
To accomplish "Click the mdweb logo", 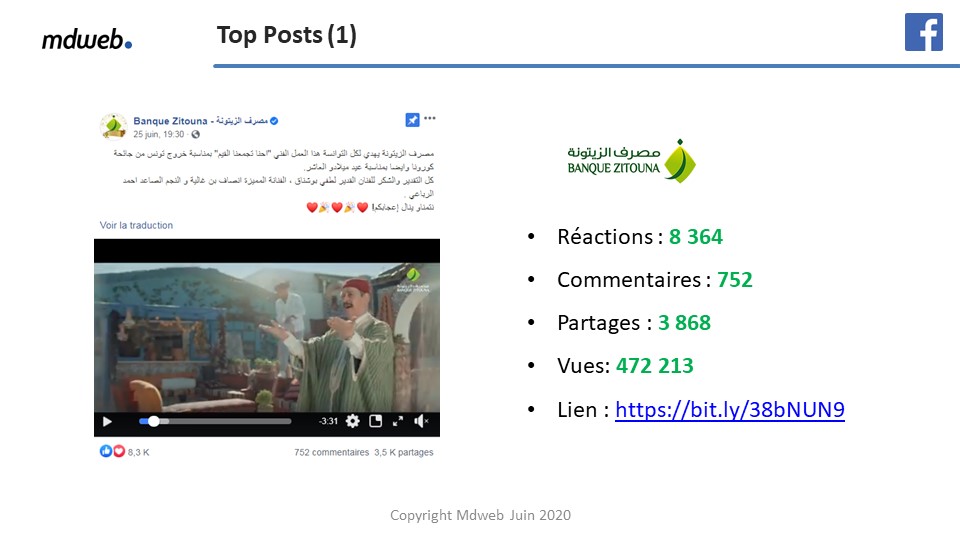I will tap(87, 39).
